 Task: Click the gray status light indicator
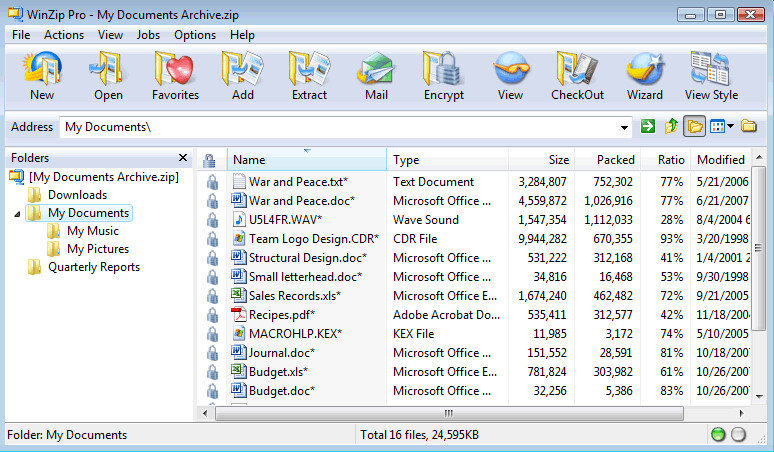[738, 434]
